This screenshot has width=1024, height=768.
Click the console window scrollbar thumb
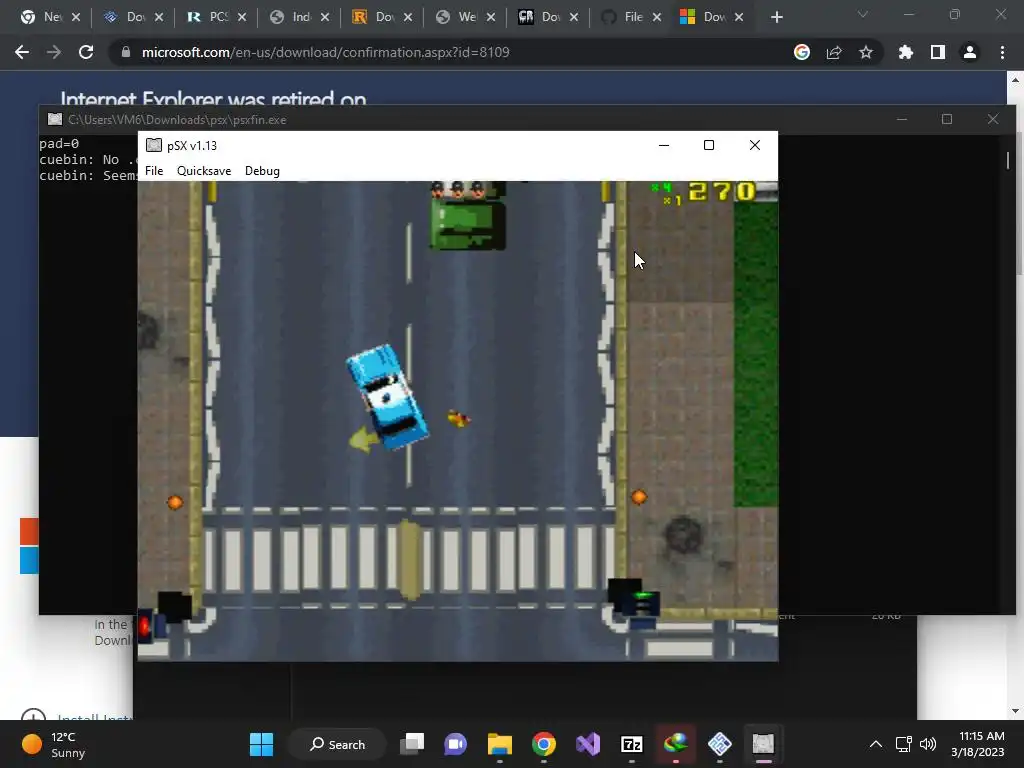(1008, 160)
